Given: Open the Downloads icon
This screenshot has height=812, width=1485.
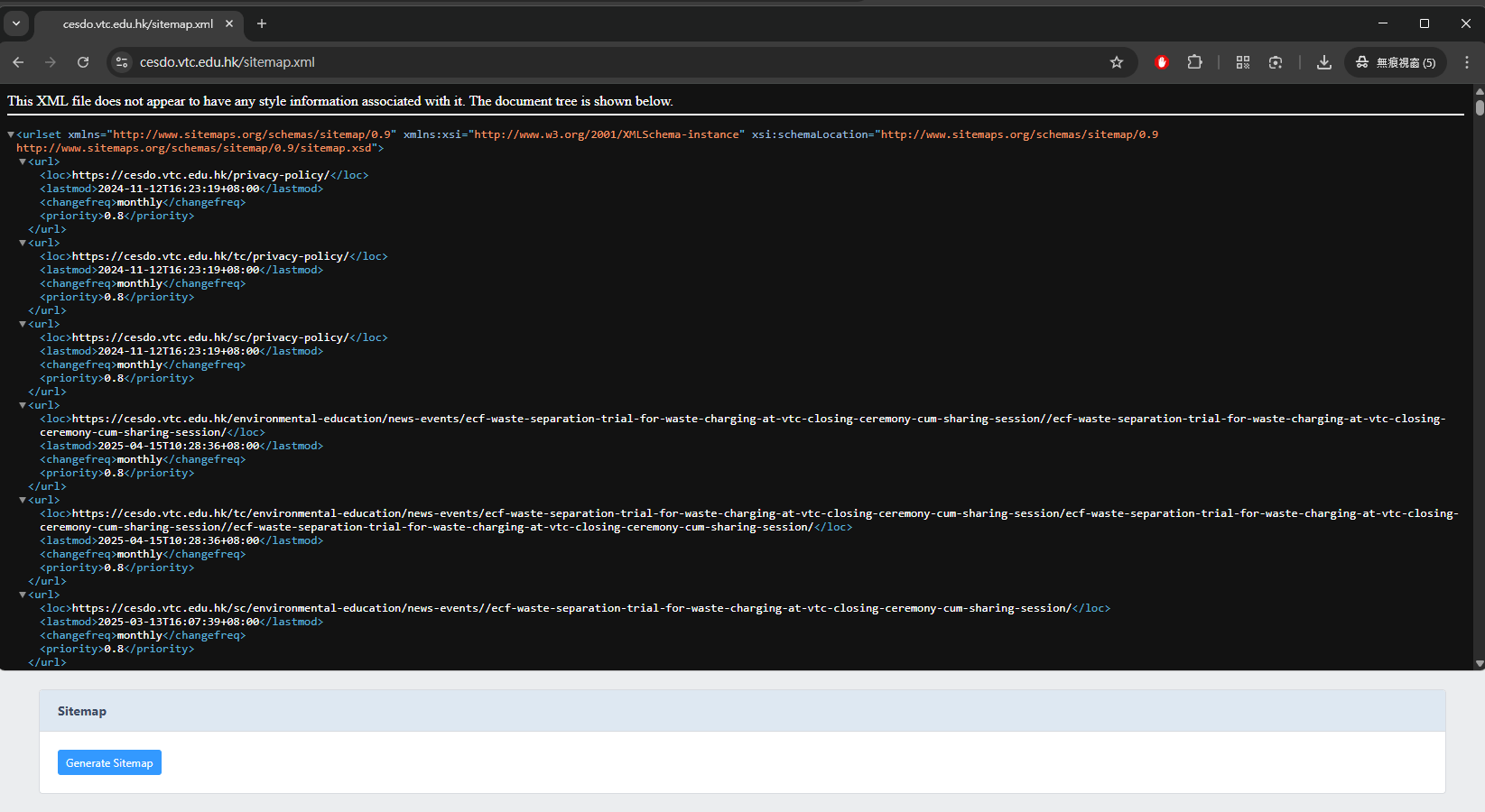Looking at the screenshot, I should click(x=1323, y=62).
